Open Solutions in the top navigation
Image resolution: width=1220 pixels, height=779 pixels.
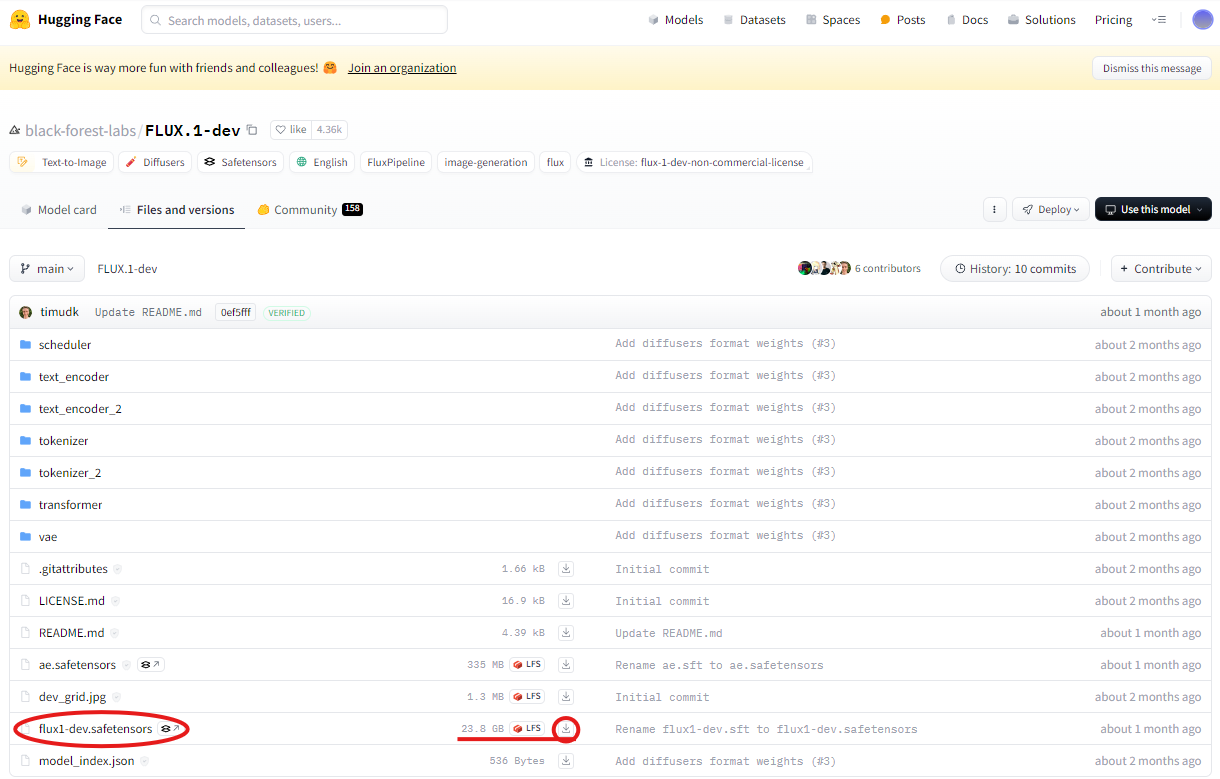1041,20
